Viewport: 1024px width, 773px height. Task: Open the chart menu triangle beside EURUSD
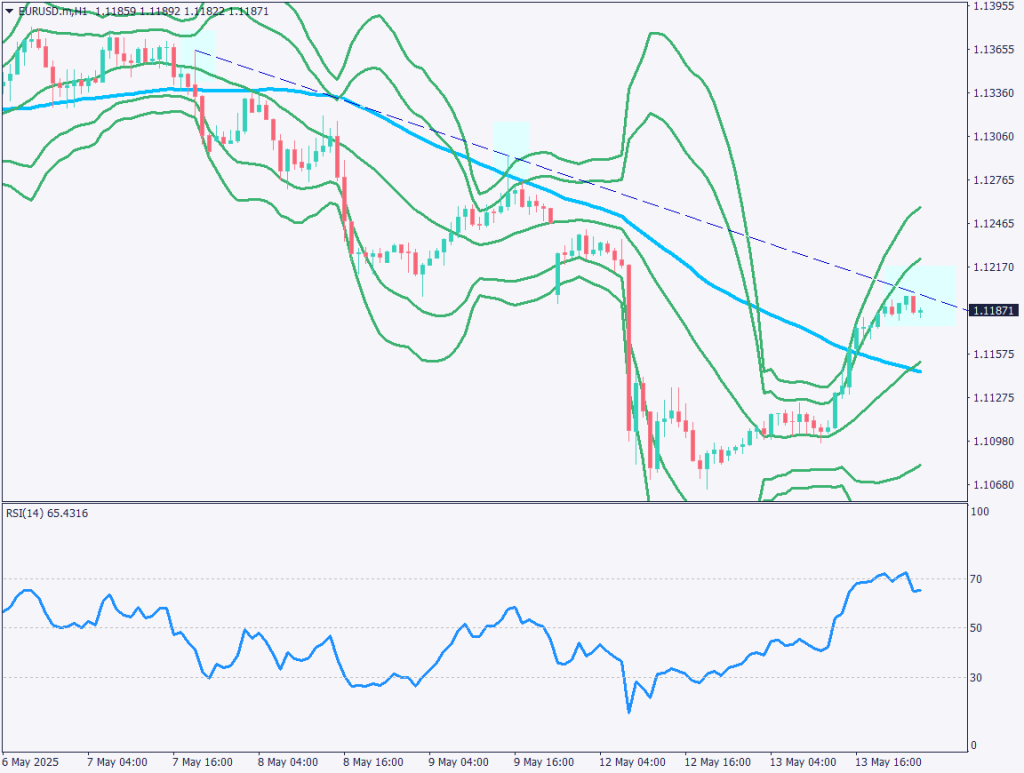pyautogui.click(x=9, y=11)
